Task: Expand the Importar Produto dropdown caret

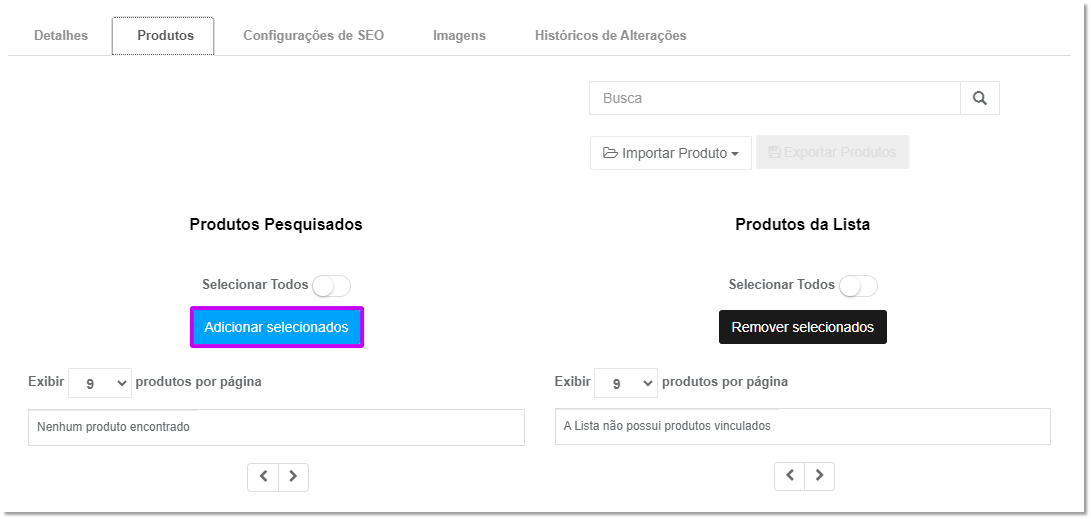Action: 735,154
